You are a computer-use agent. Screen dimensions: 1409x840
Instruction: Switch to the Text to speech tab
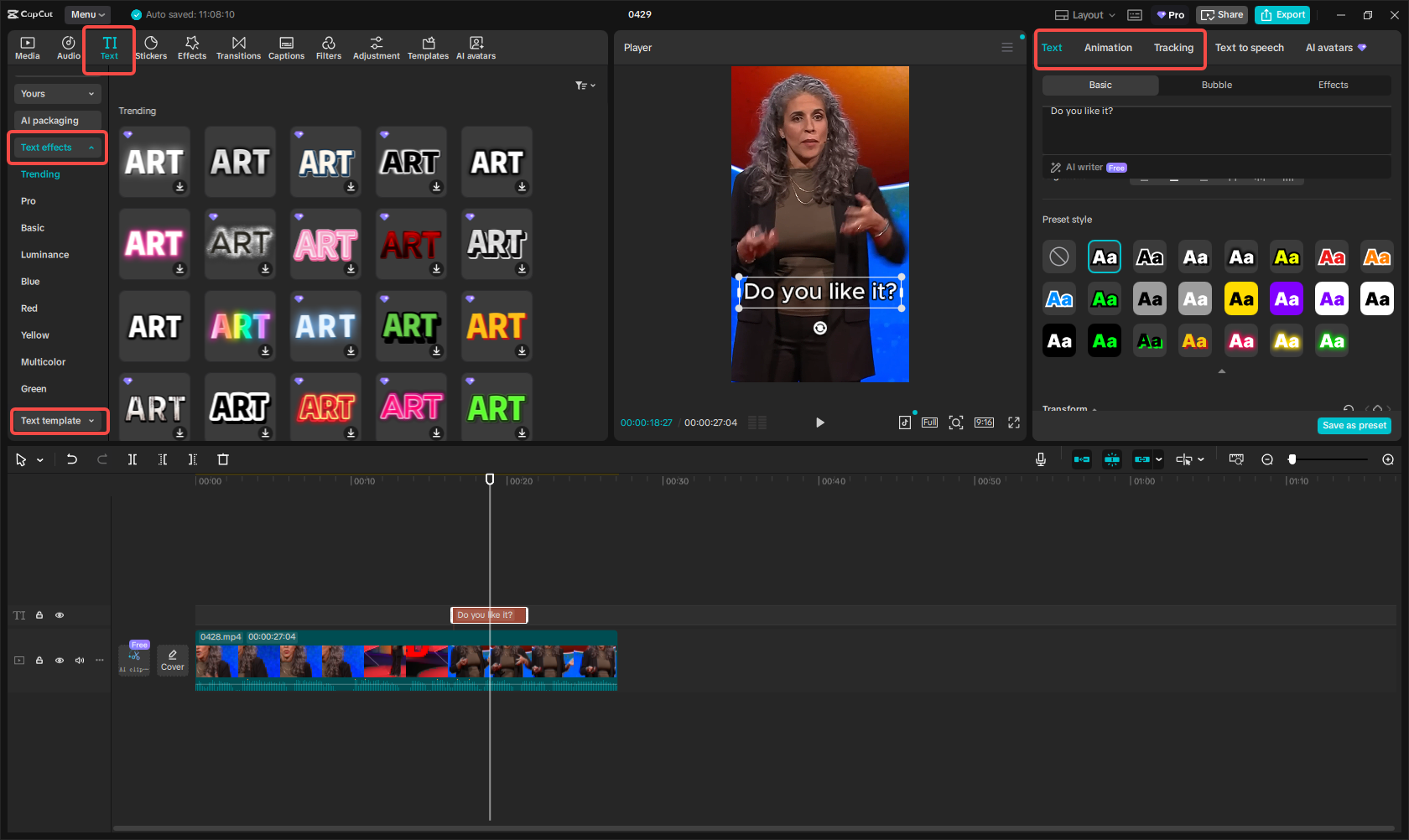click(x=1250, y=48)
